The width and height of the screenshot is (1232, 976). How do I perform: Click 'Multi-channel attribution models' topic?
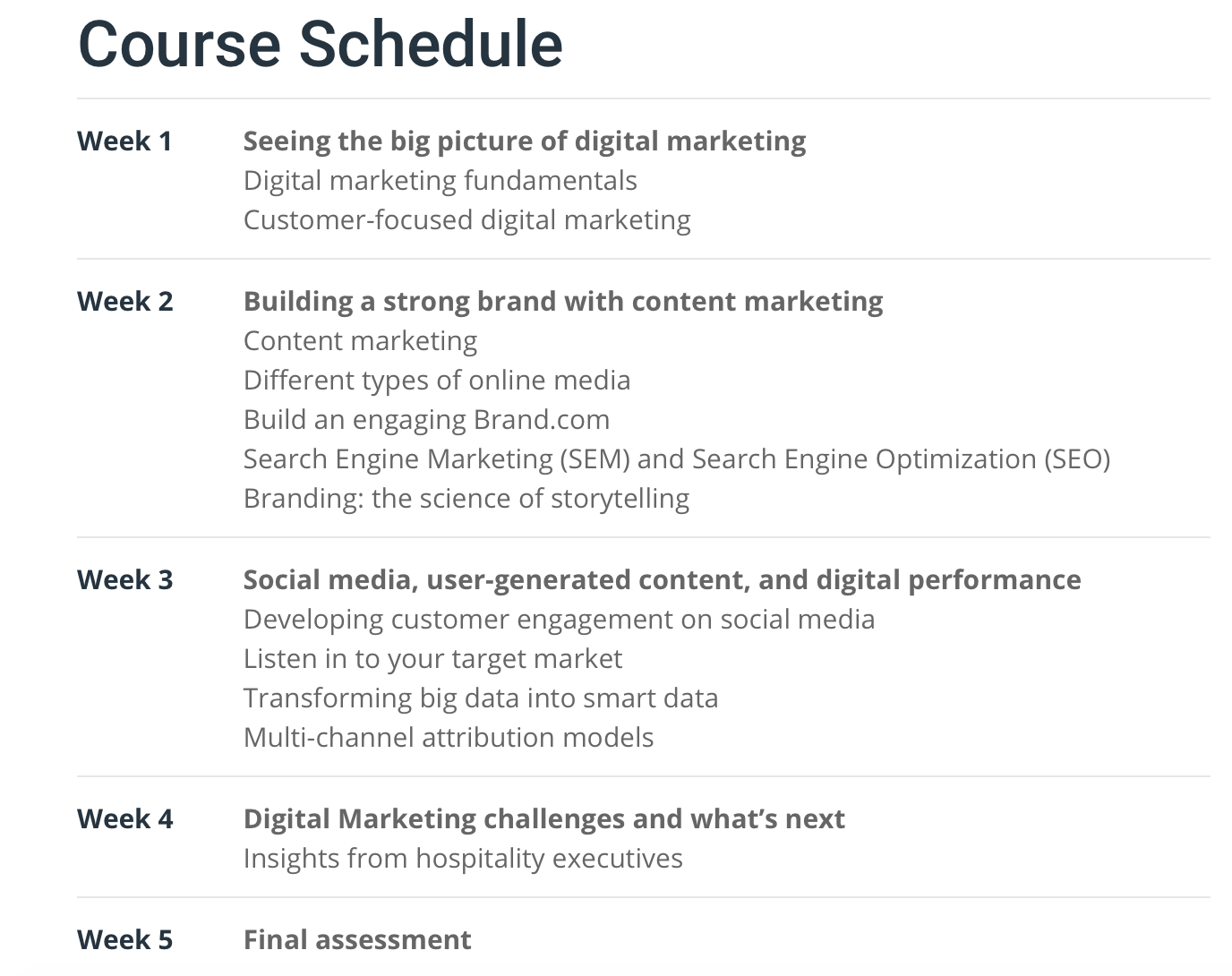pos(448,738)
